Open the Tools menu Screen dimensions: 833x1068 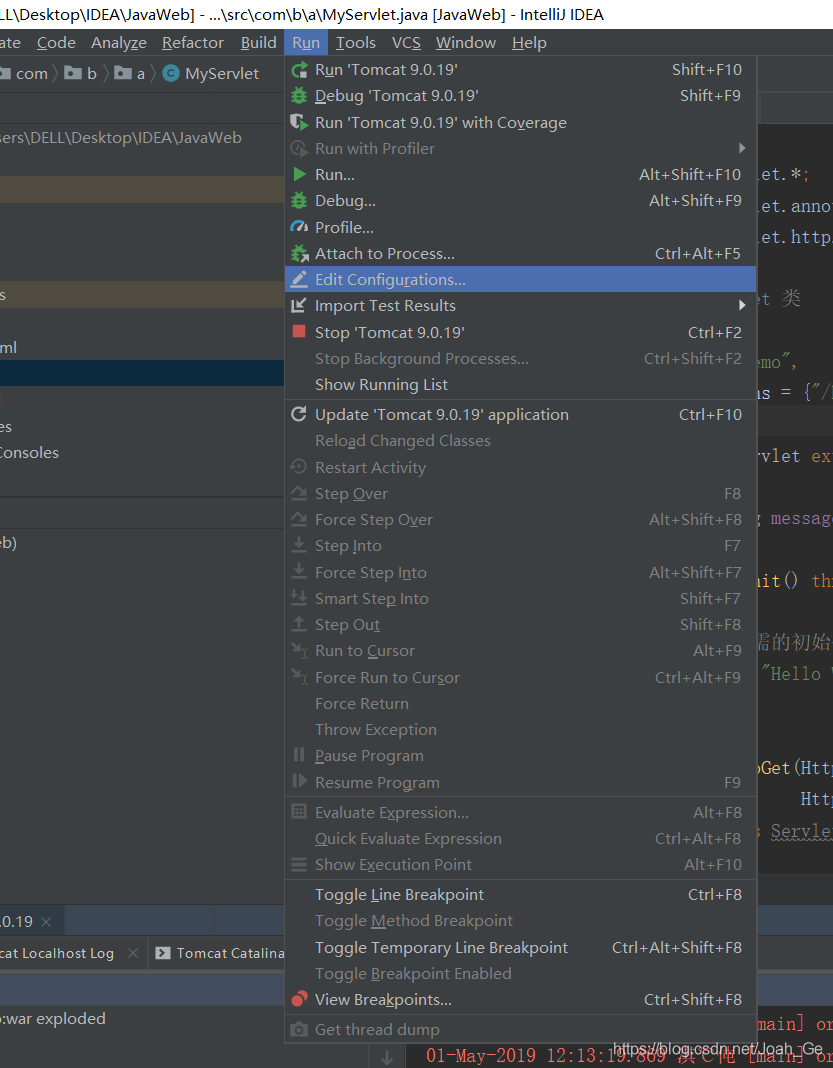click(356, 43)
